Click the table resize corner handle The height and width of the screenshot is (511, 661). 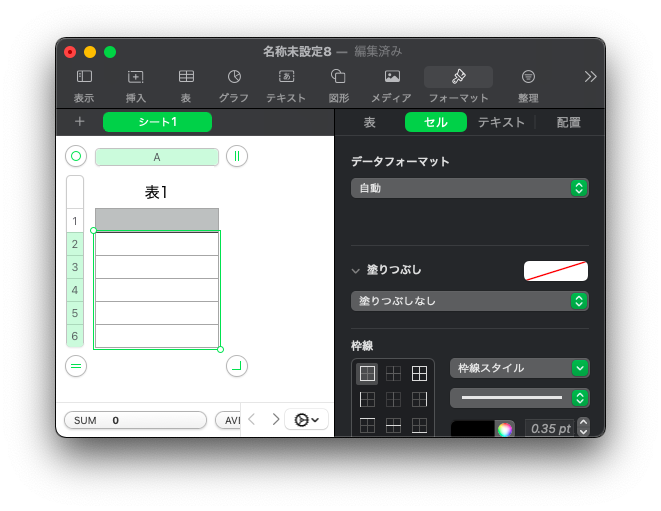(x=237, y=366)
